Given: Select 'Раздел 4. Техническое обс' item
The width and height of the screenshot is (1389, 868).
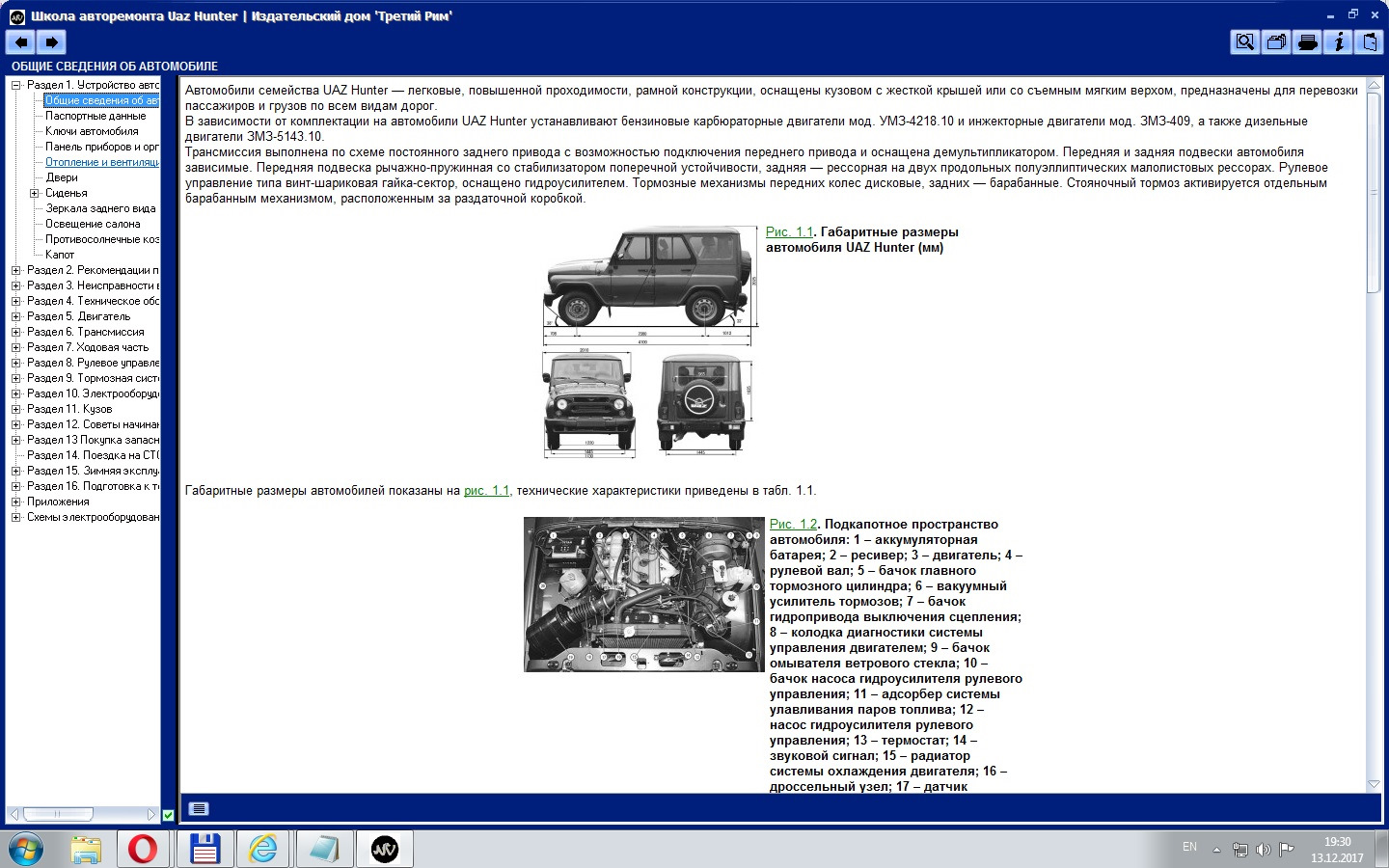Looking at the screenshot, I should (x=93, y=301).
